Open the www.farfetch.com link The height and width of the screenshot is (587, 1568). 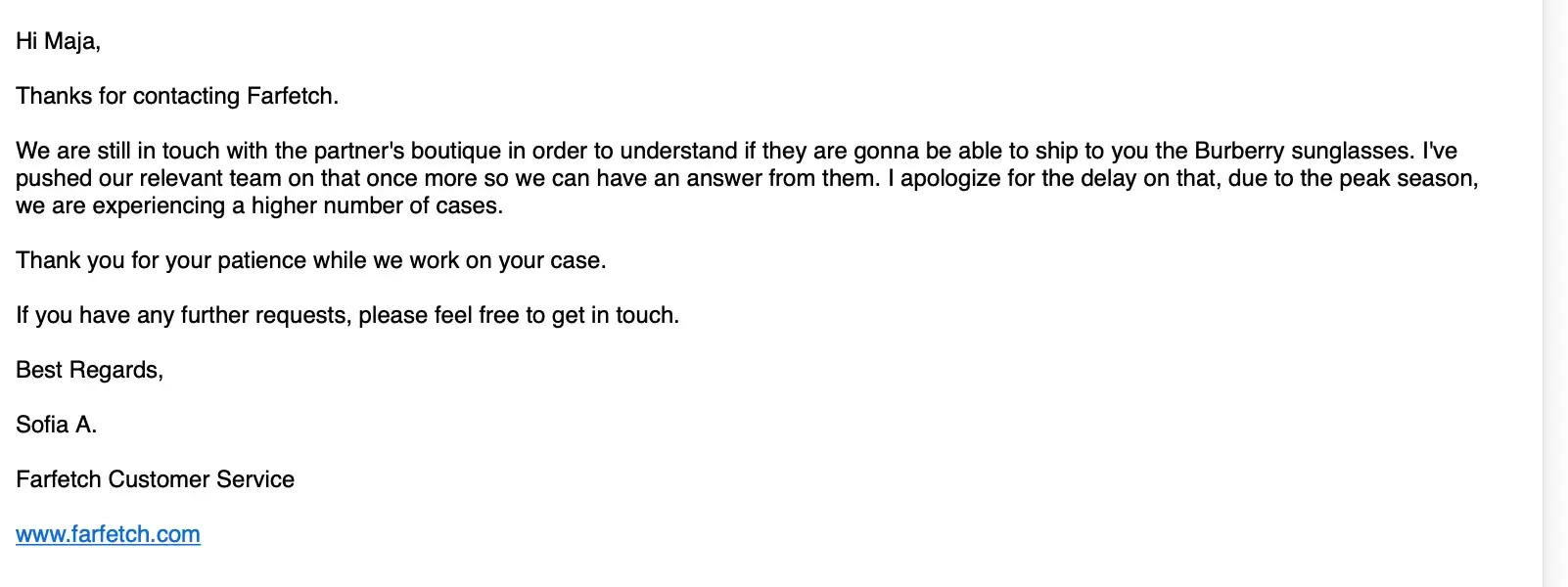[x=108, y=534]
